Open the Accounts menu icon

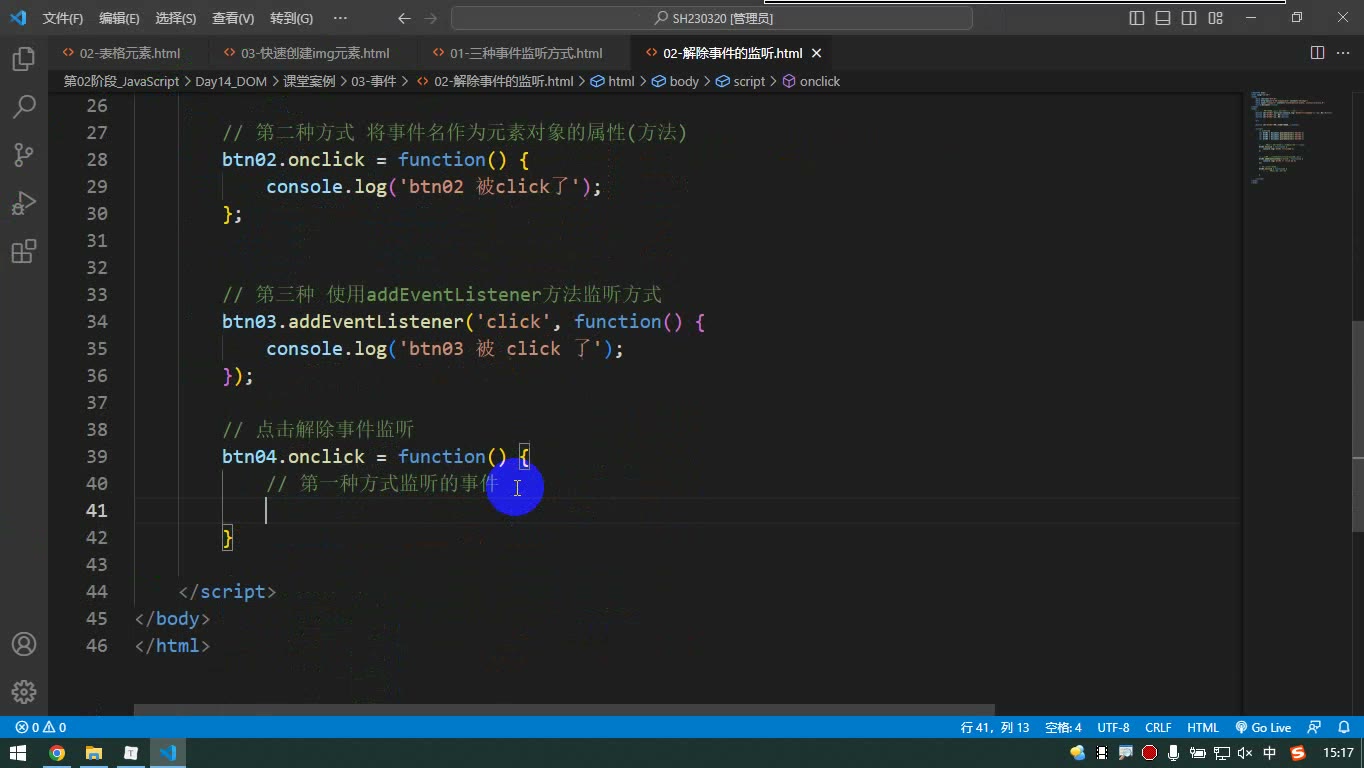tap(23, 644)
